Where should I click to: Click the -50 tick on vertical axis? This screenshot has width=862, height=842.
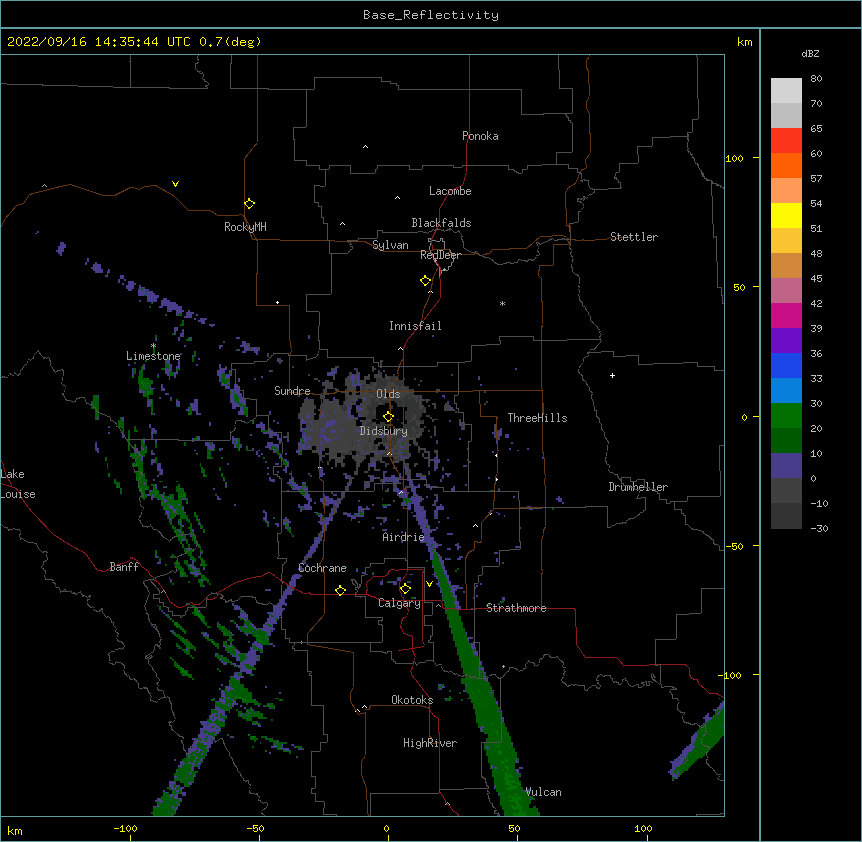click(x=734, y=546)
